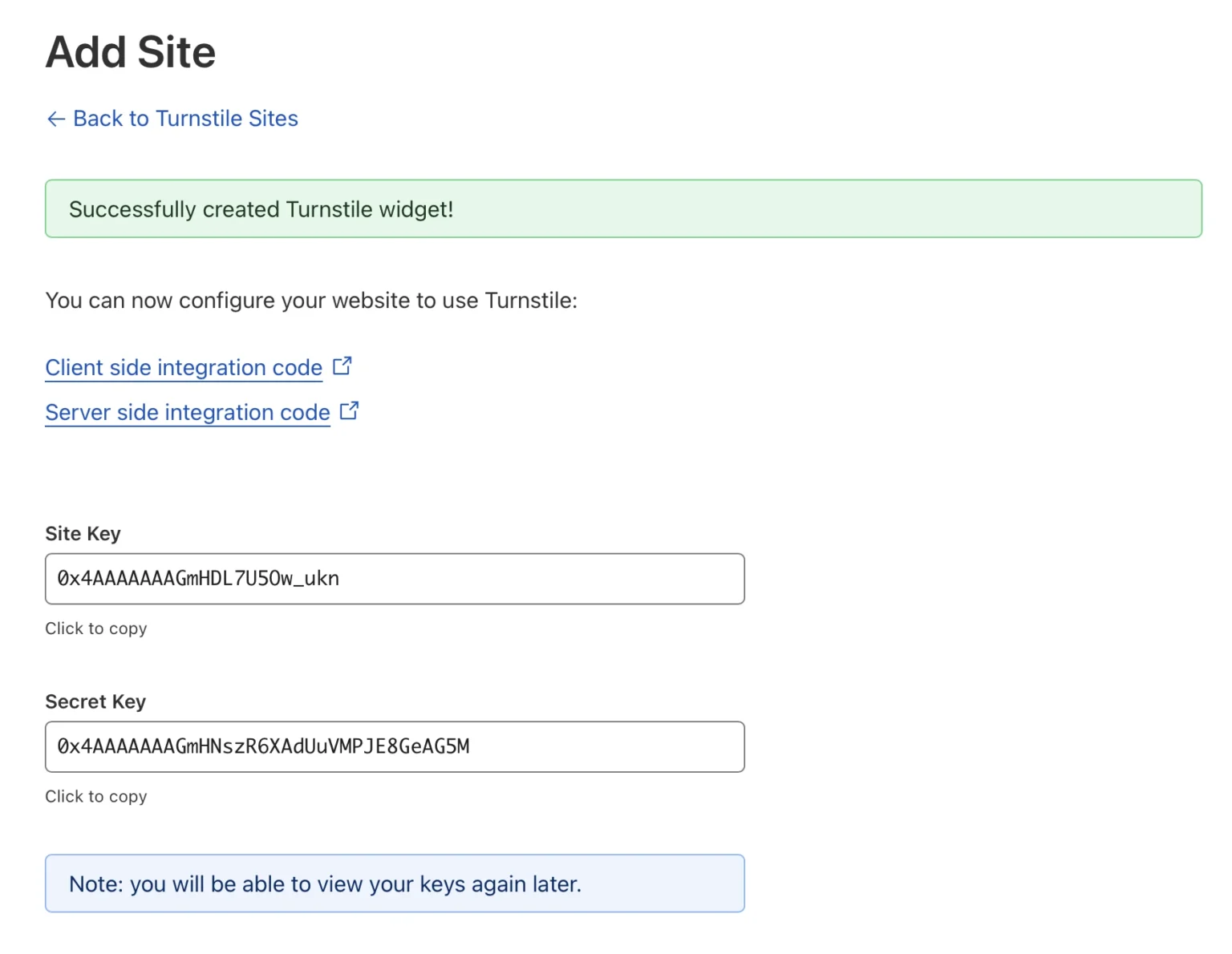This screenshot has width=1232, height=954.
Task: Click the 'Site Key' label
Action: (x=83, y=534)
